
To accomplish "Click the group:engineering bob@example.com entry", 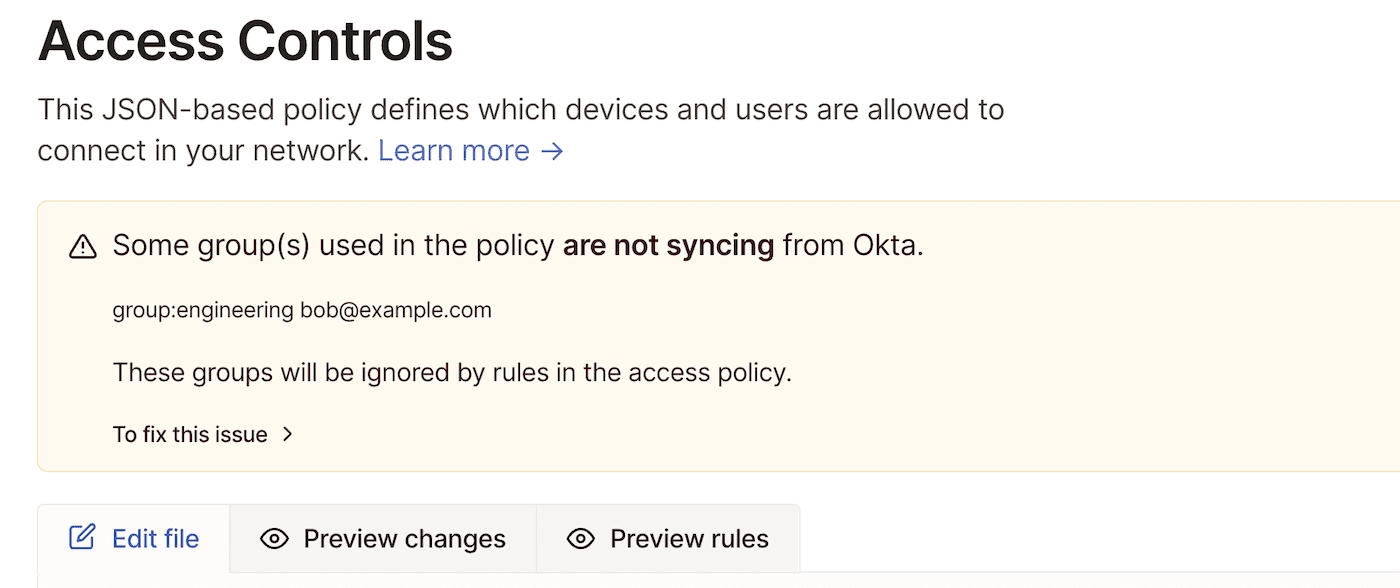I will point(302,310).
